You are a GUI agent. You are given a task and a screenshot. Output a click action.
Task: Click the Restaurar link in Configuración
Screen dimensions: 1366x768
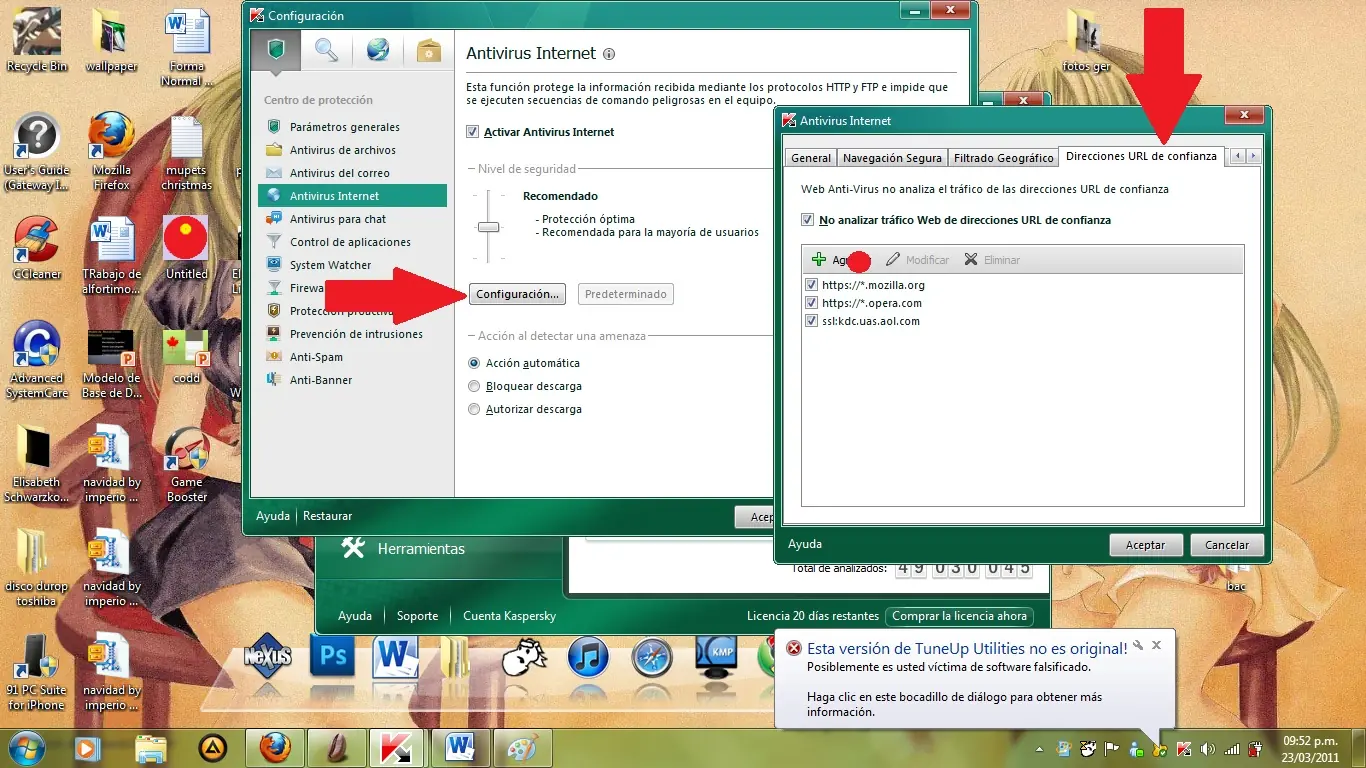pos(328,516)
